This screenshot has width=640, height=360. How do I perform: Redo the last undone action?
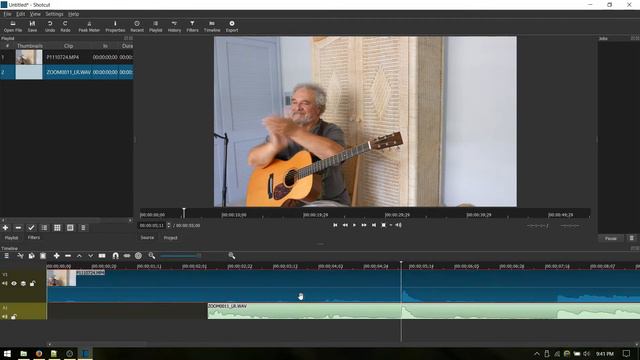(x=65, y=27)
